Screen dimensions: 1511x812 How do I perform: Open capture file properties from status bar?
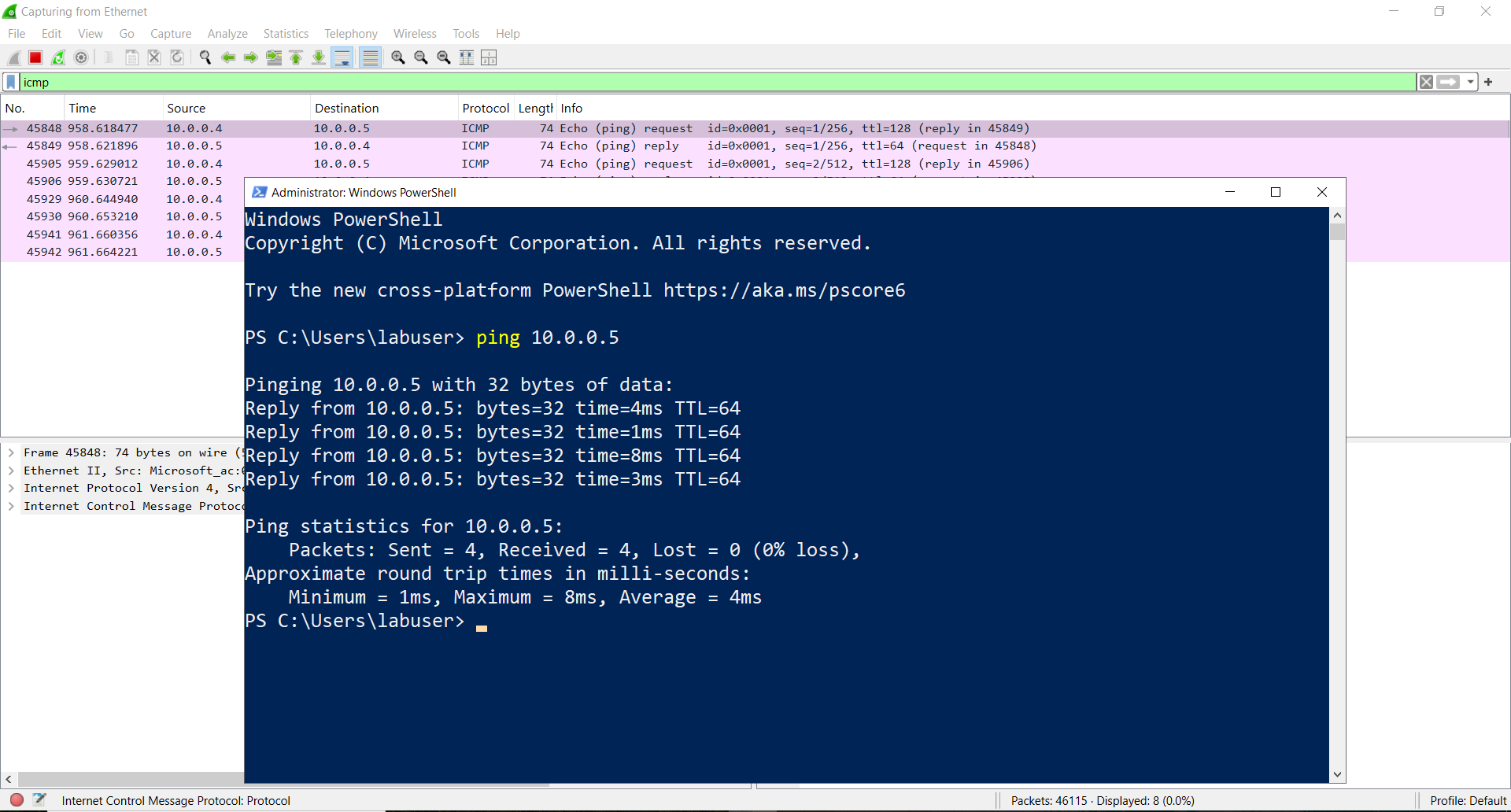[x=39, y=800]
